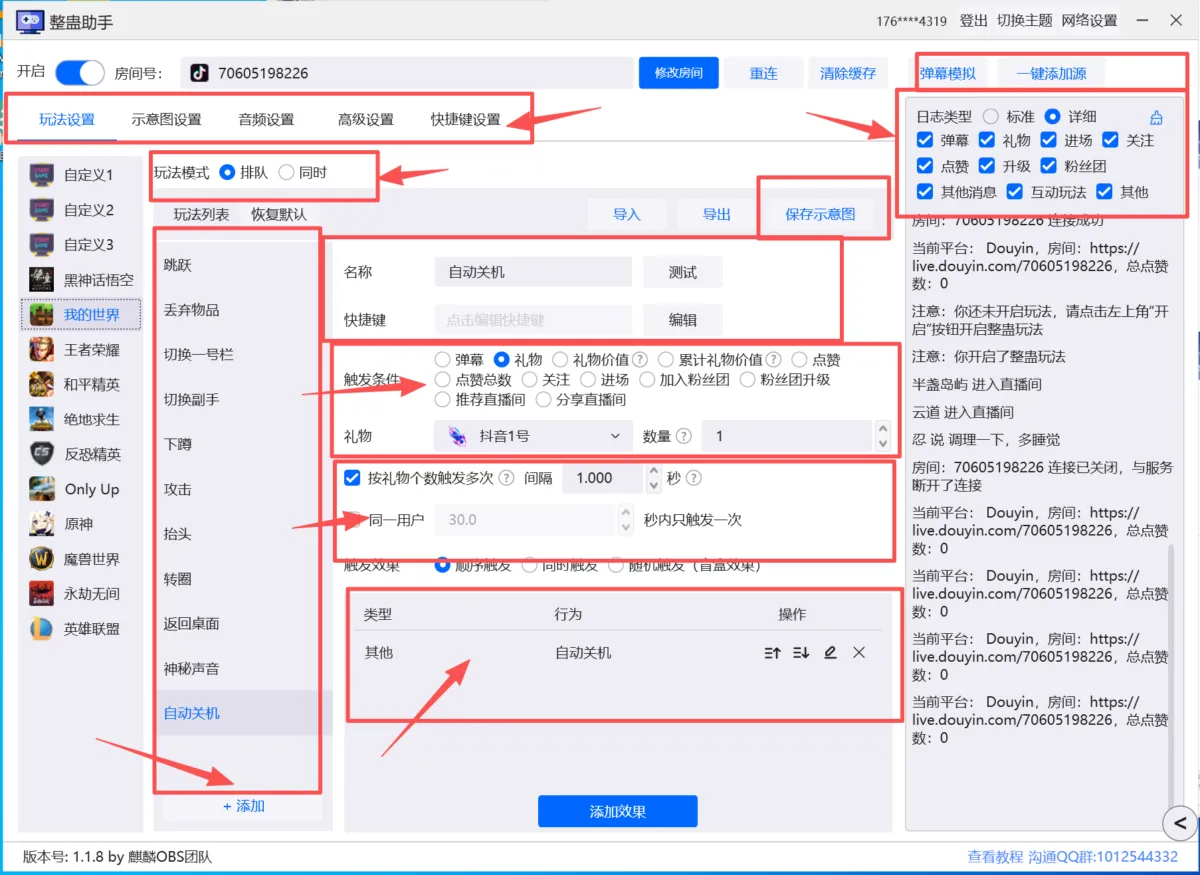Click the help icon next to 数量
Image resolution: width=1200 pixels, height=875 pixels.
[x=684, y=436]
